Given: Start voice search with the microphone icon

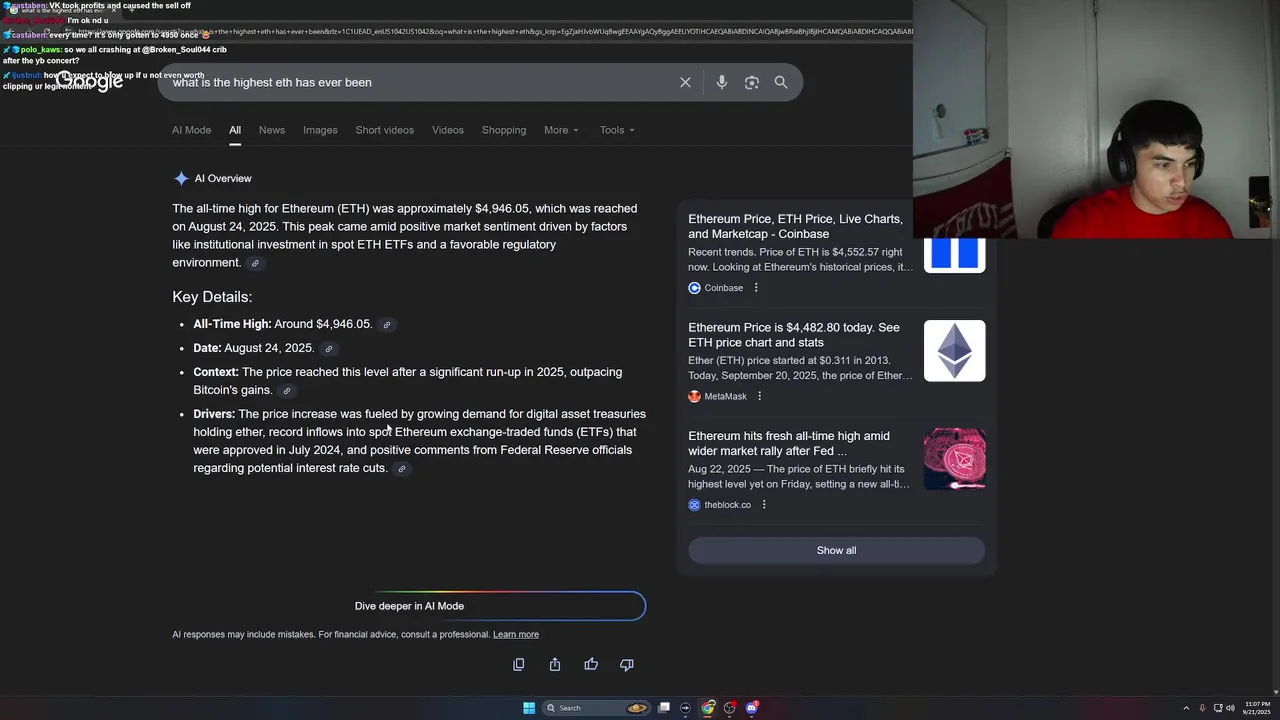Looking at the screenshot, I should click(x=721, y=82).
